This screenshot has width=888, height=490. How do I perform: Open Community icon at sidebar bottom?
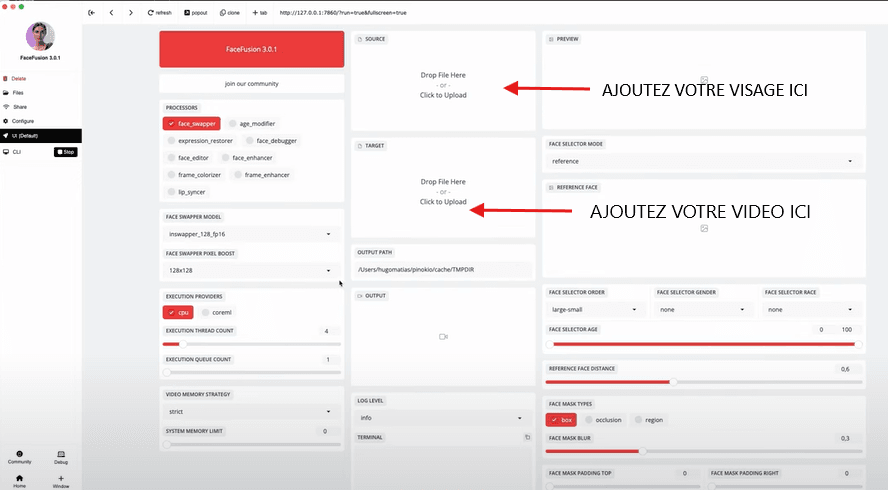[x=20, y=457]
